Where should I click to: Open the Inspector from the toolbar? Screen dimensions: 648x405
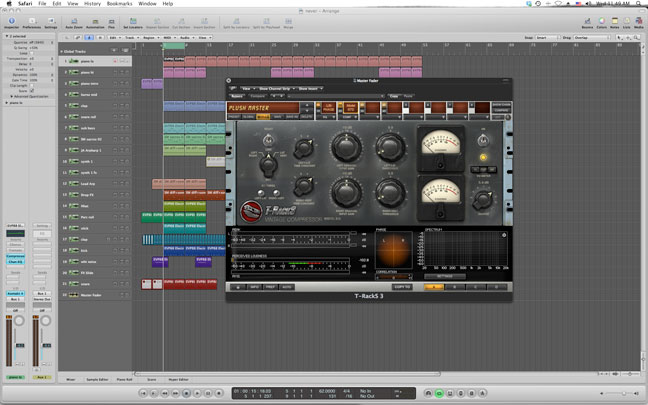click(x=12, y=21)
